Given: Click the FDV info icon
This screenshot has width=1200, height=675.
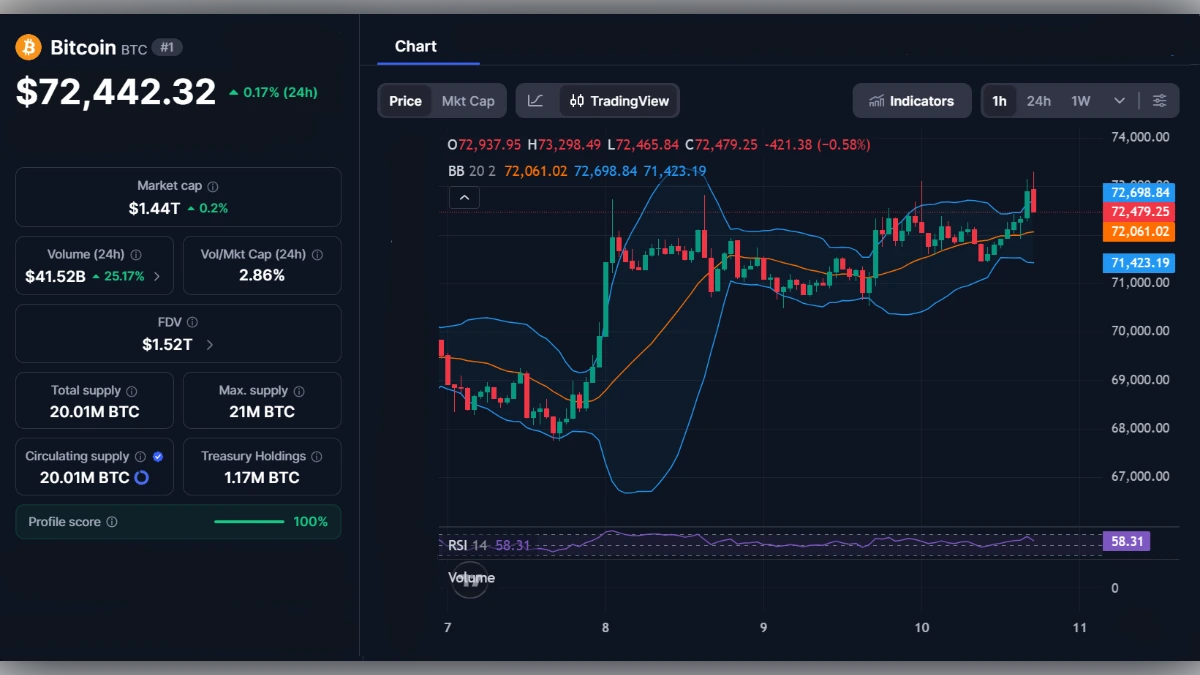Looking at the screenshot, I should click(193, 322).
